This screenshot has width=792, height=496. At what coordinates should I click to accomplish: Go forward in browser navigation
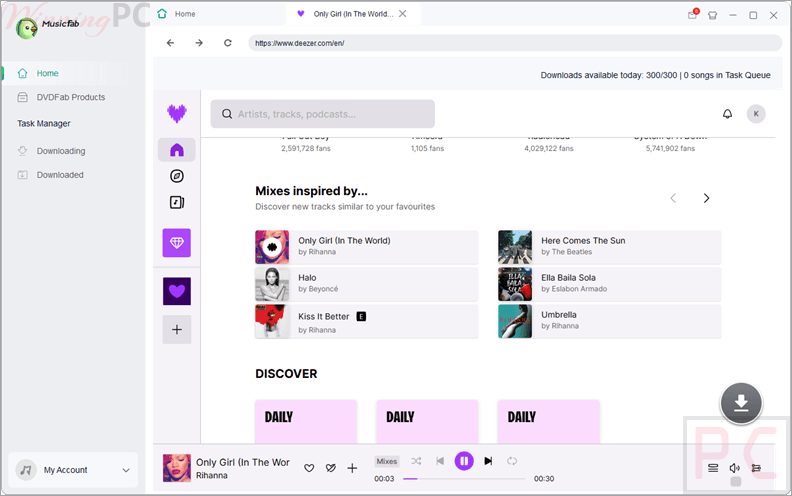(x=199, y=43)
